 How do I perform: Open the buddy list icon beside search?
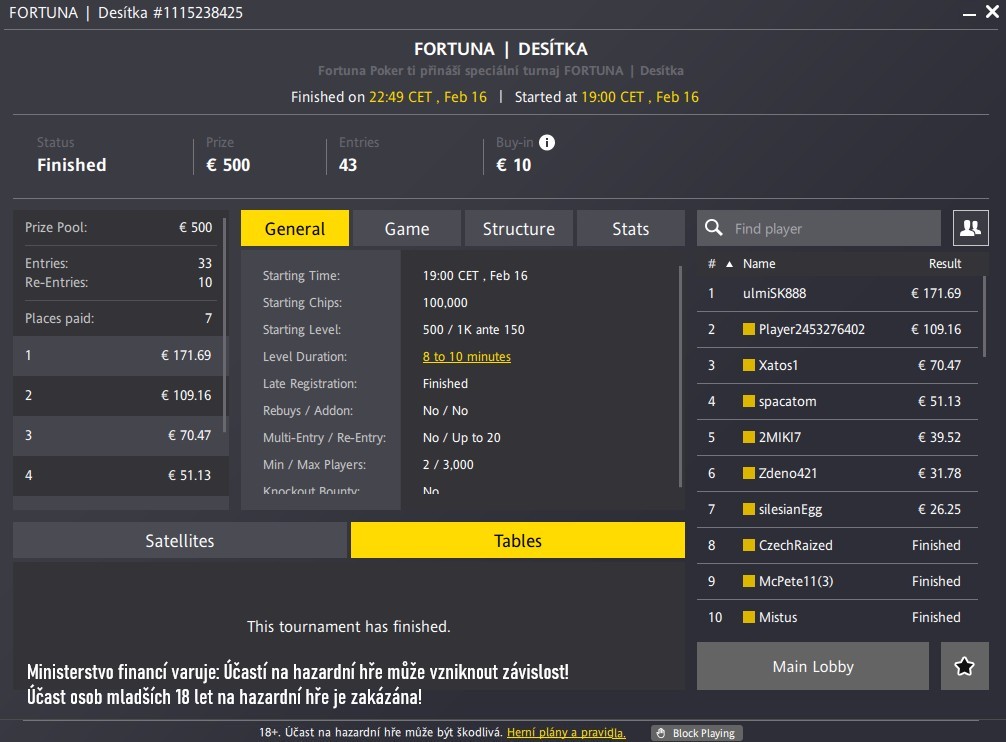point(970,227)
